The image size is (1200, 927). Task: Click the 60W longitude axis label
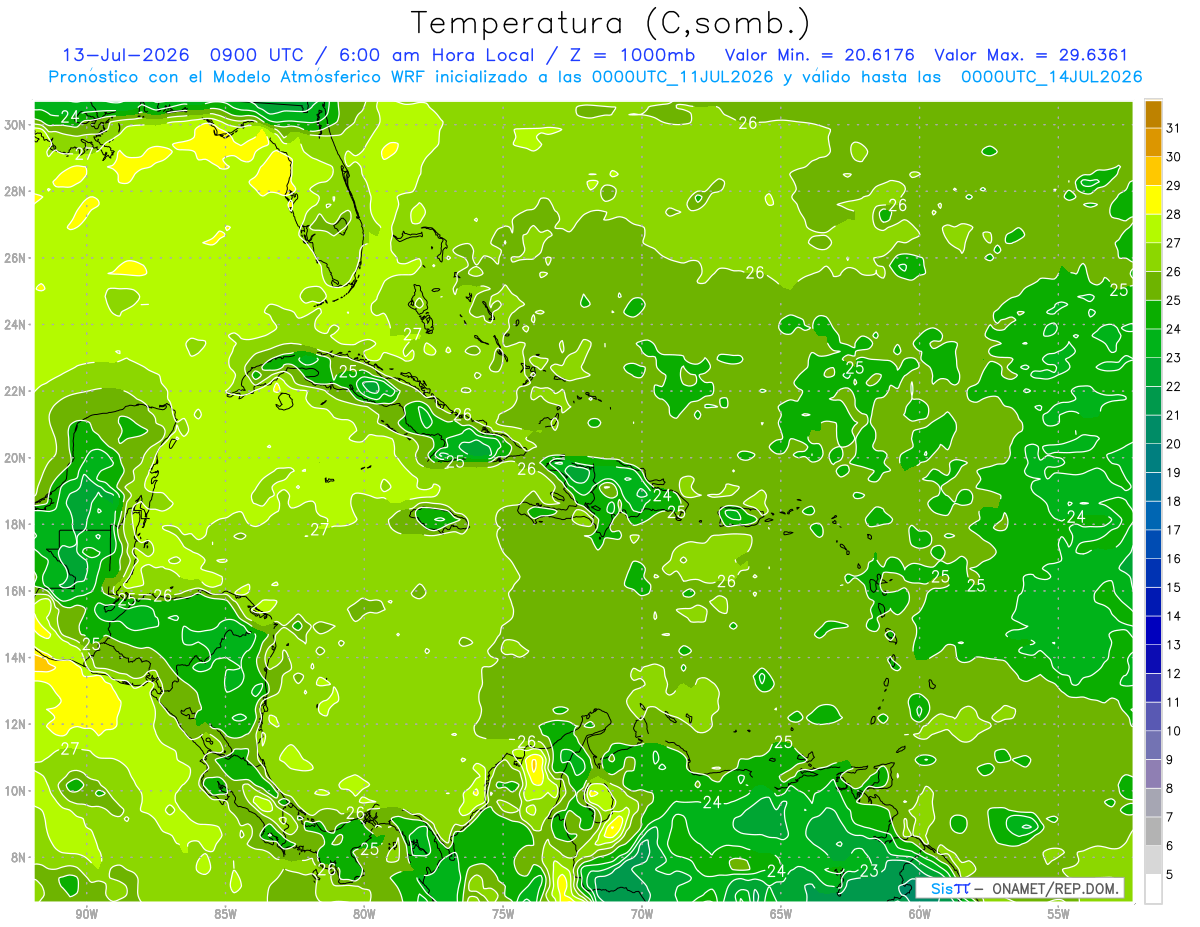click(x=920, y=913)
